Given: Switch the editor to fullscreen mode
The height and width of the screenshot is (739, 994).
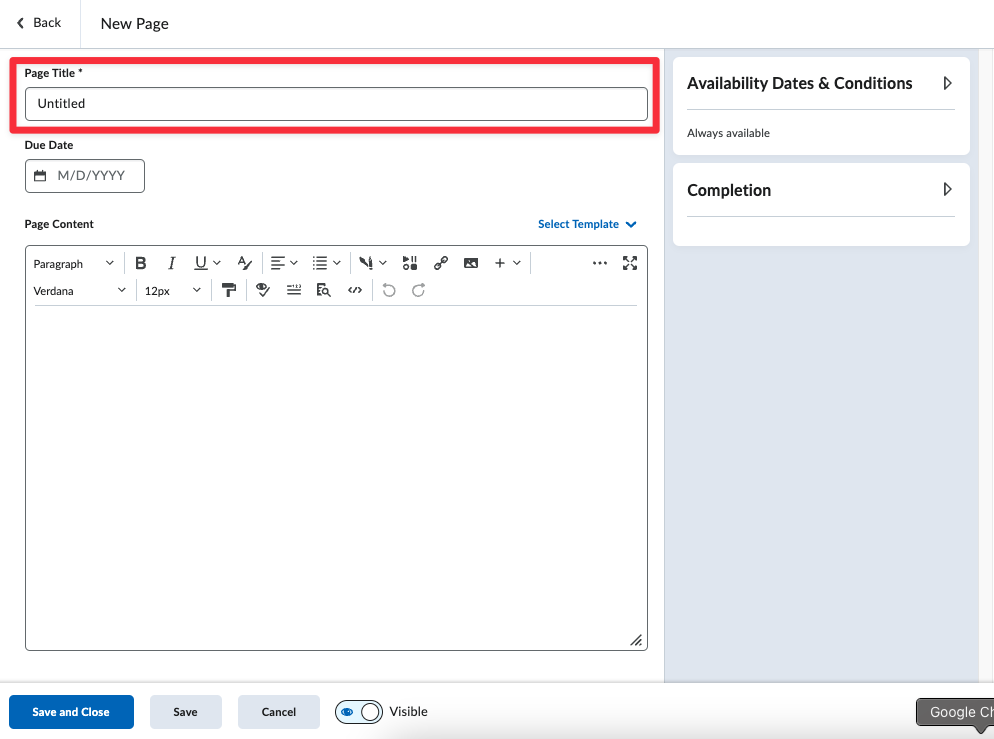Looking at the screenshot, I should coord(630,263).
